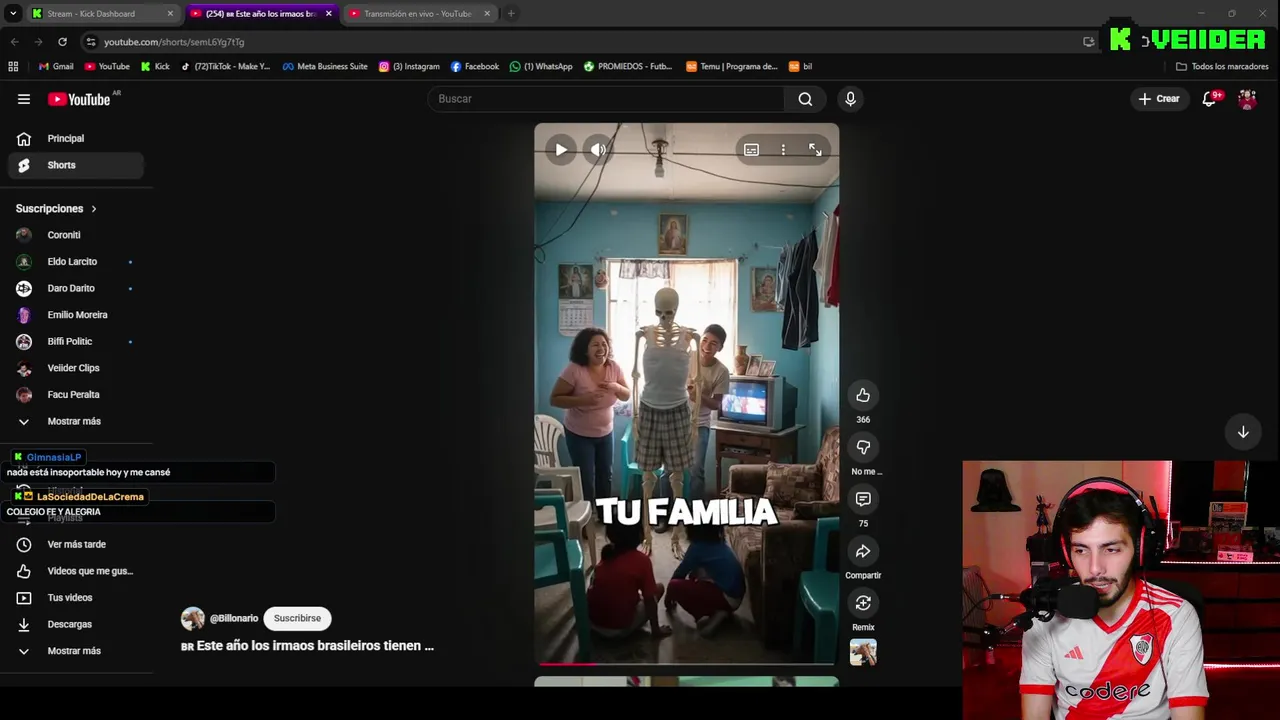Expand the Suscripciones section

[56, 209]
